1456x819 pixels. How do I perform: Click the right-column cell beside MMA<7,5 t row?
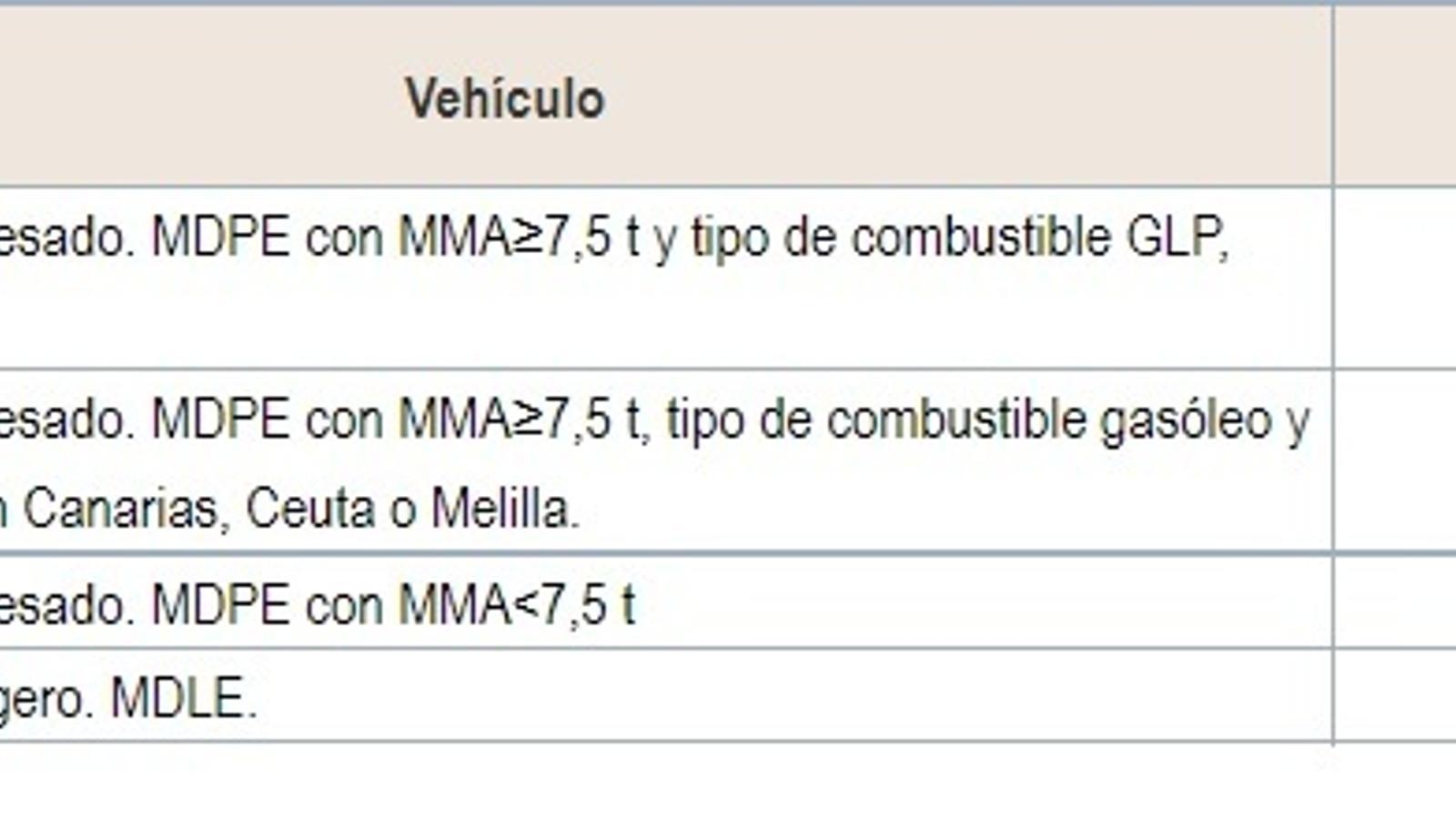[1395, 602]
